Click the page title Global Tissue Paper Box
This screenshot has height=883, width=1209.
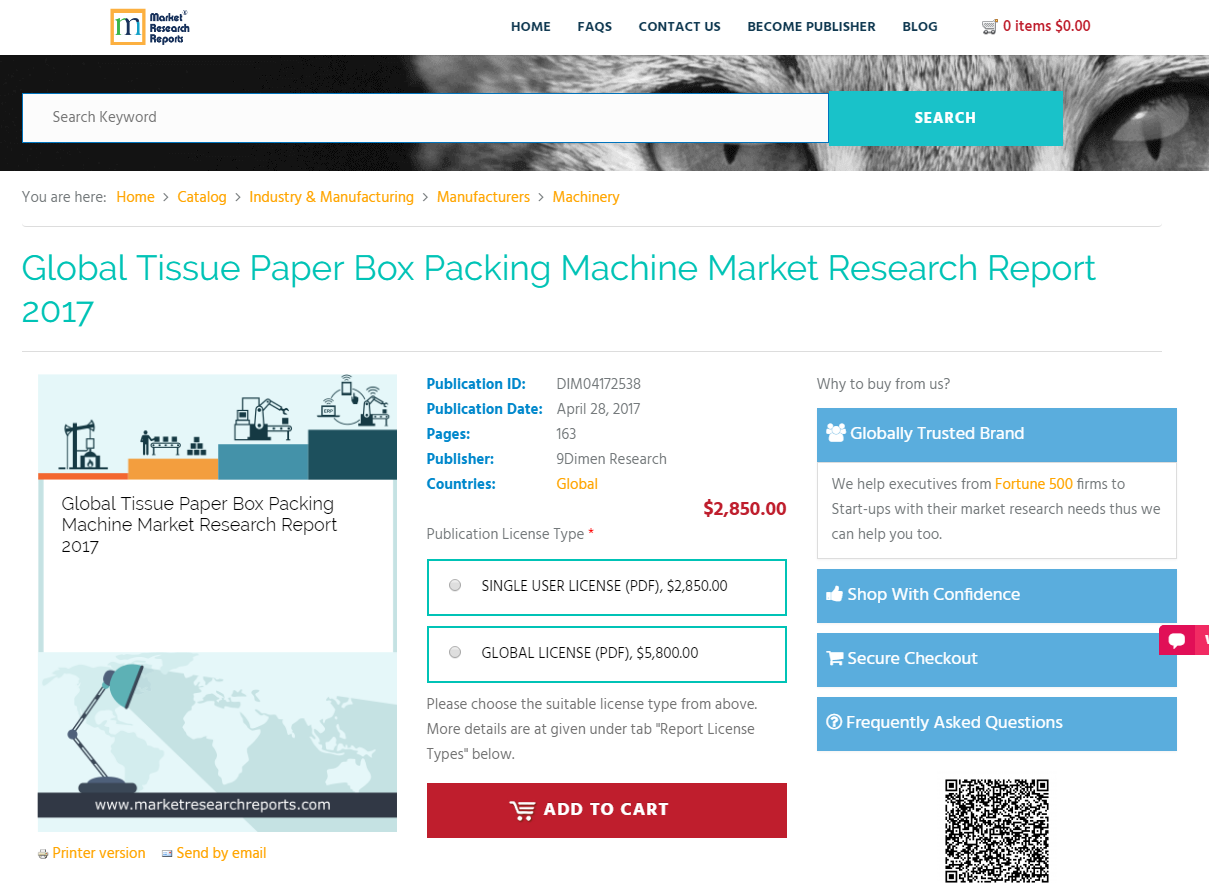pyautogui.click(x=559, y=290)
